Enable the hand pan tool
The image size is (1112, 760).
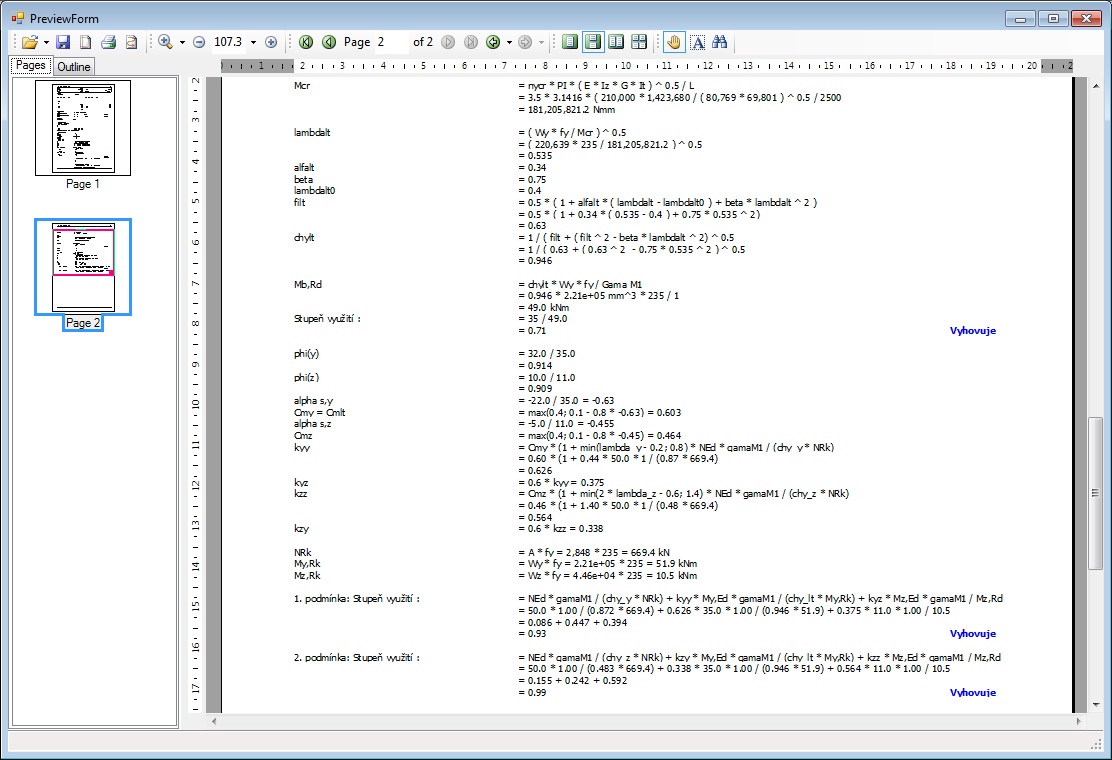[674, 42]
